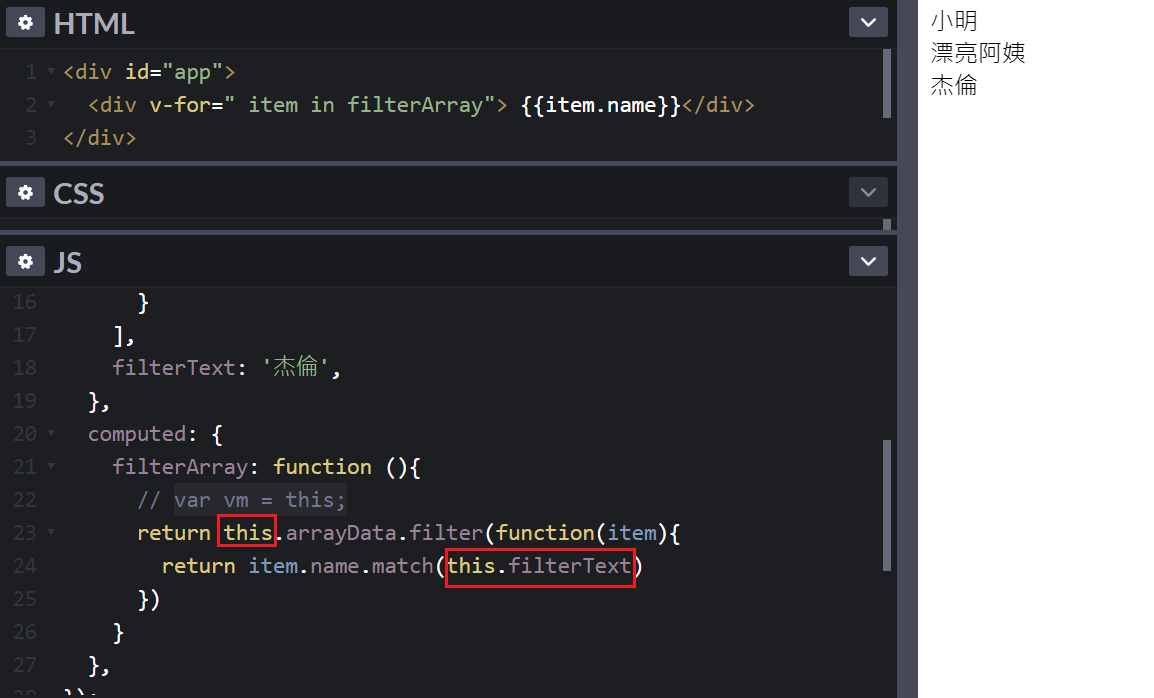Click '杰倫' in the preview output
Image resolution: width=1154 pixels, height=698 pixels.
point(954,85)
